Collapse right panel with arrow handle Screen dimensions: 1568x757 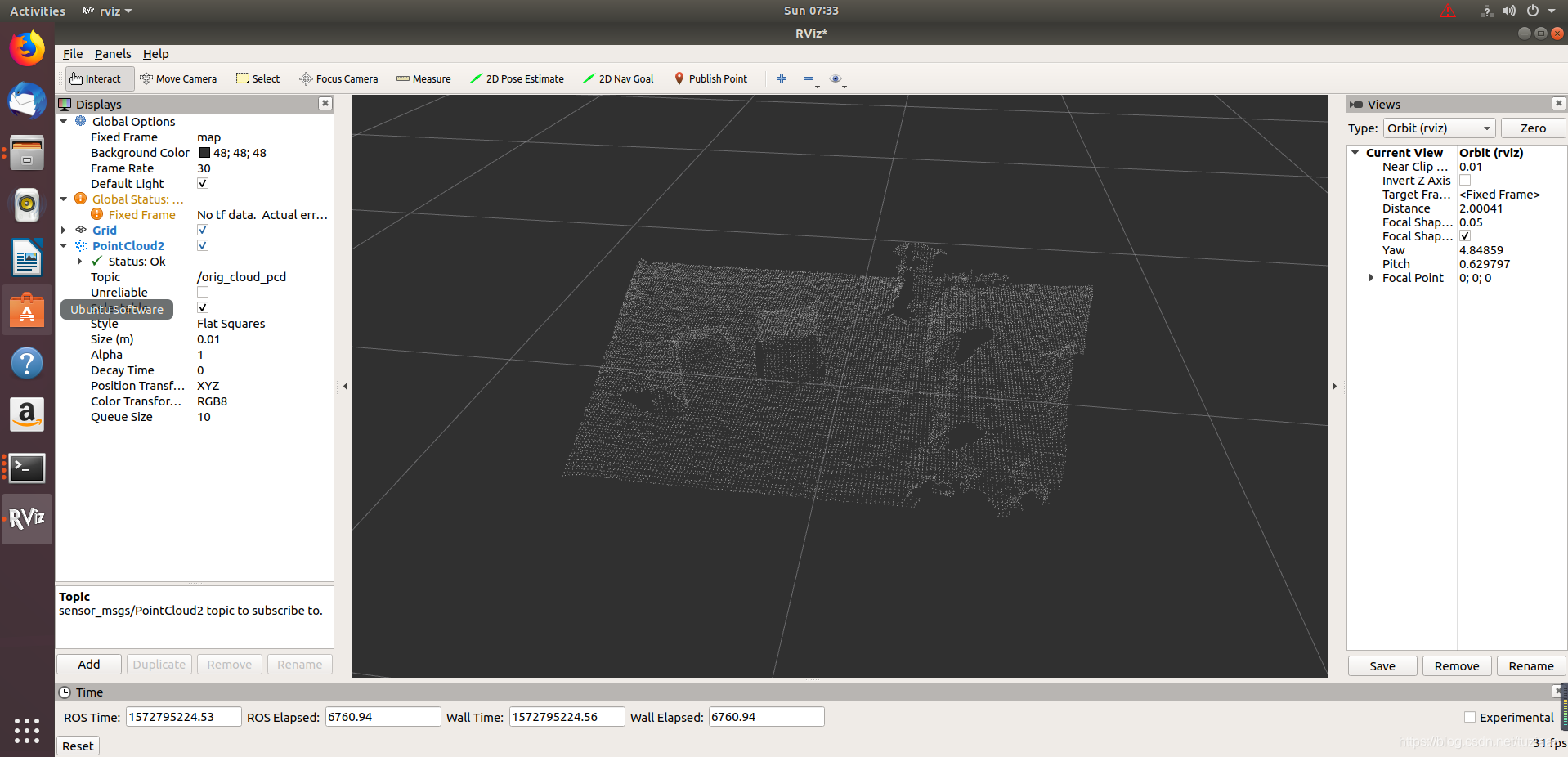pos(1334,386)
